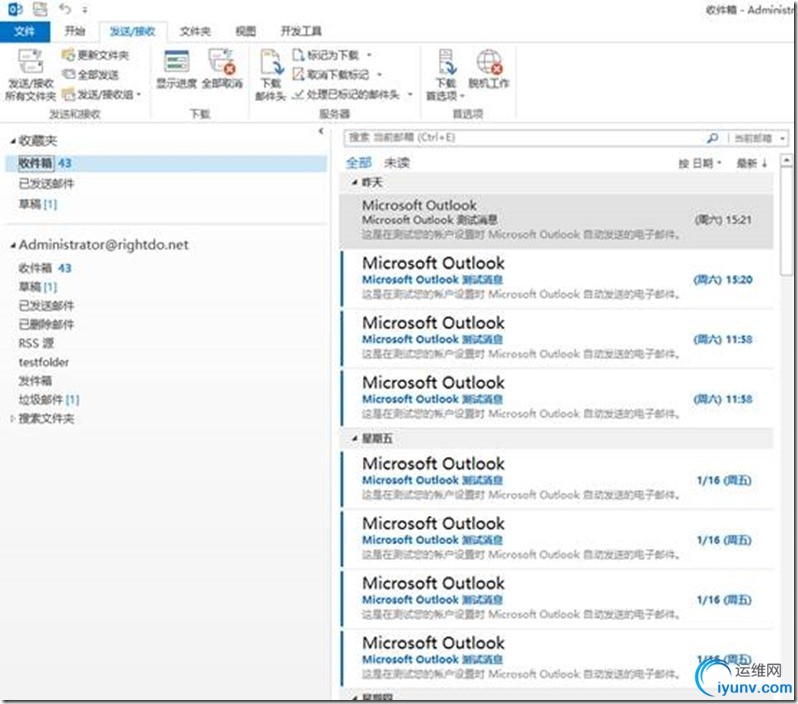Collapse Administrator@rightdo.net account tree
Screen dimensions: 798x704
(x=13, y=245)
